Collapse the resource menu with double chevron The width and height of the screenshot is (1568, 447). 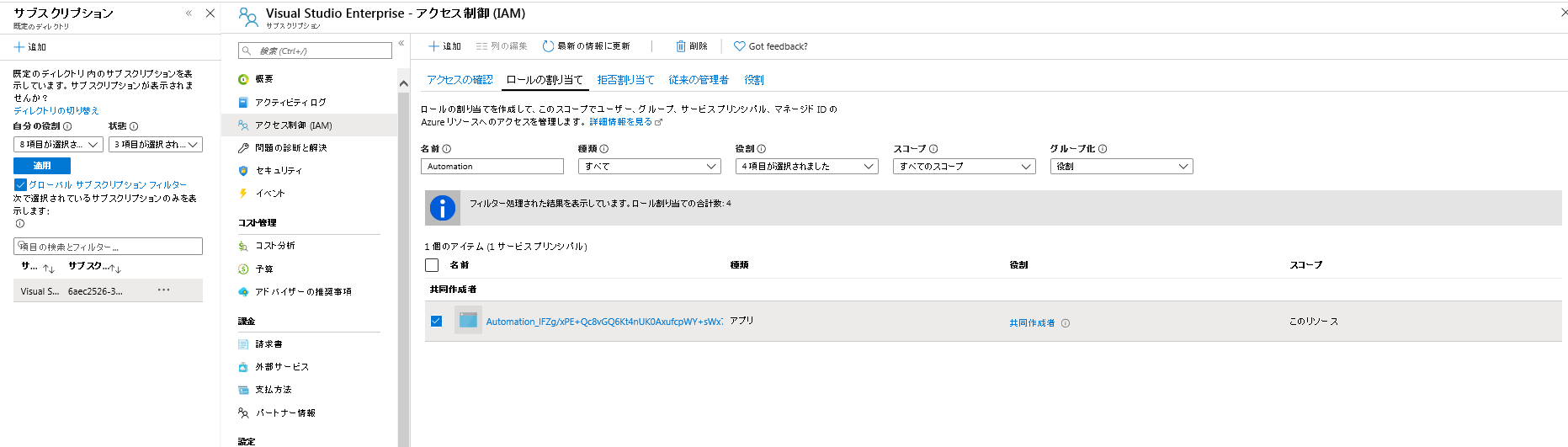point(401,43)
